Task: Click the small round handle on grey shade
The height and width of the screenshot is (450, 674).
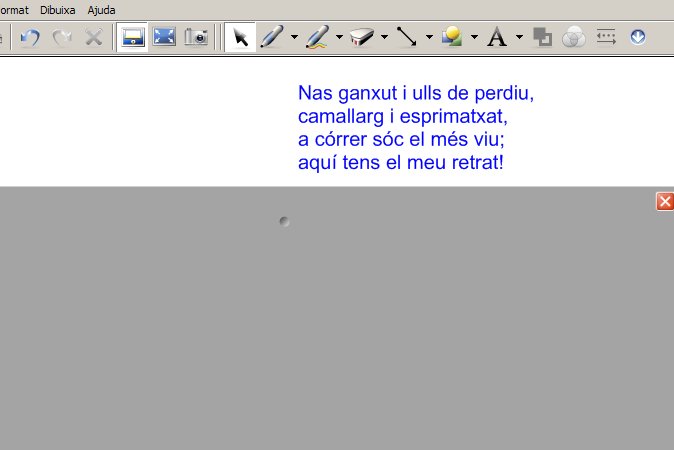Action: click(x=284, y=221)
